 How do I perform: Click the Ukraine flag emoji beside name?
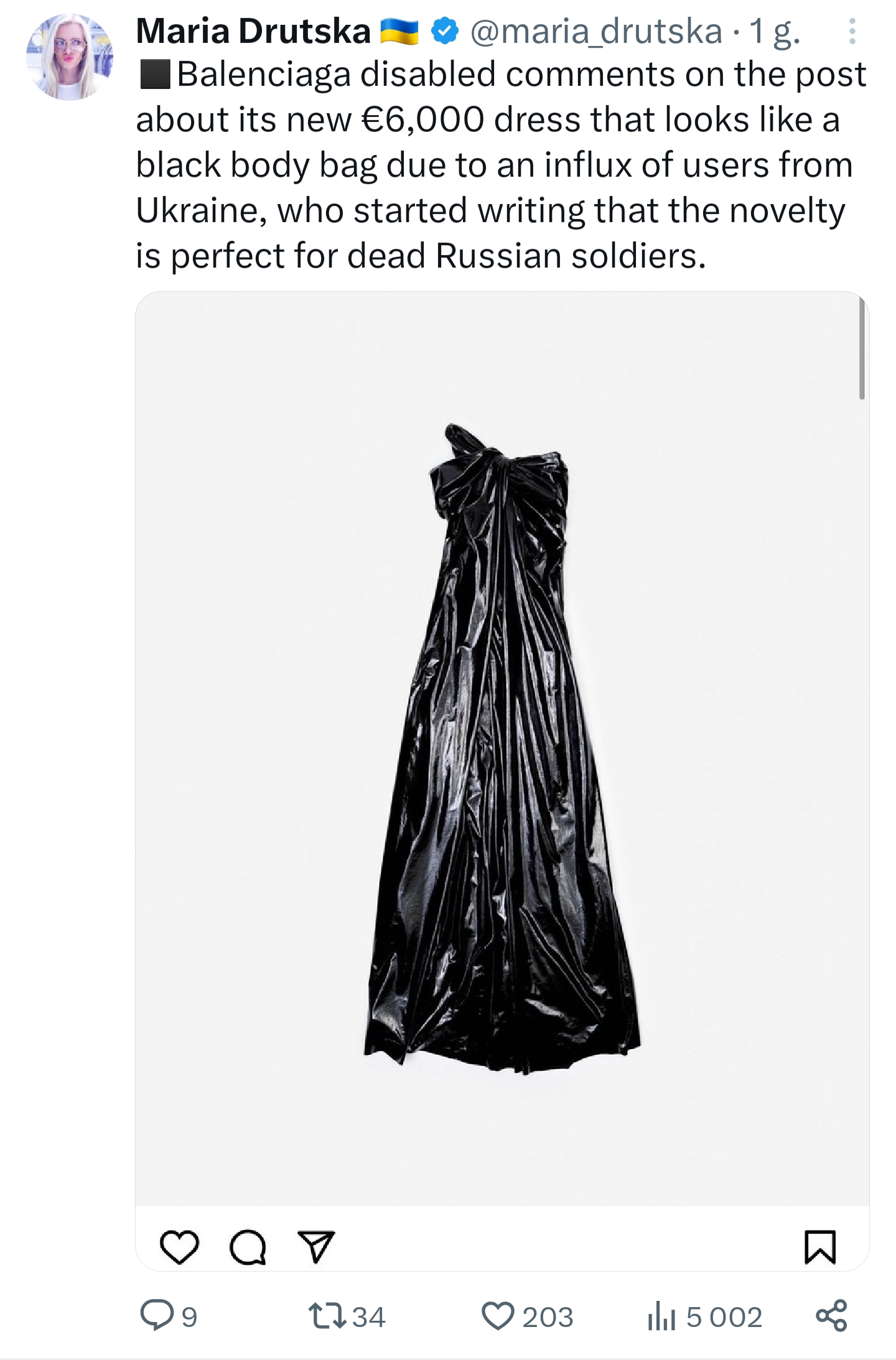click(399, 32)
